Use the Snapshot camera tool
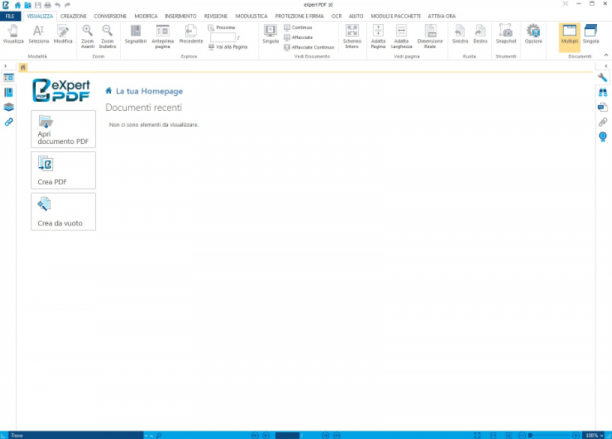This screenshot has width=612, height=439. 506,34
